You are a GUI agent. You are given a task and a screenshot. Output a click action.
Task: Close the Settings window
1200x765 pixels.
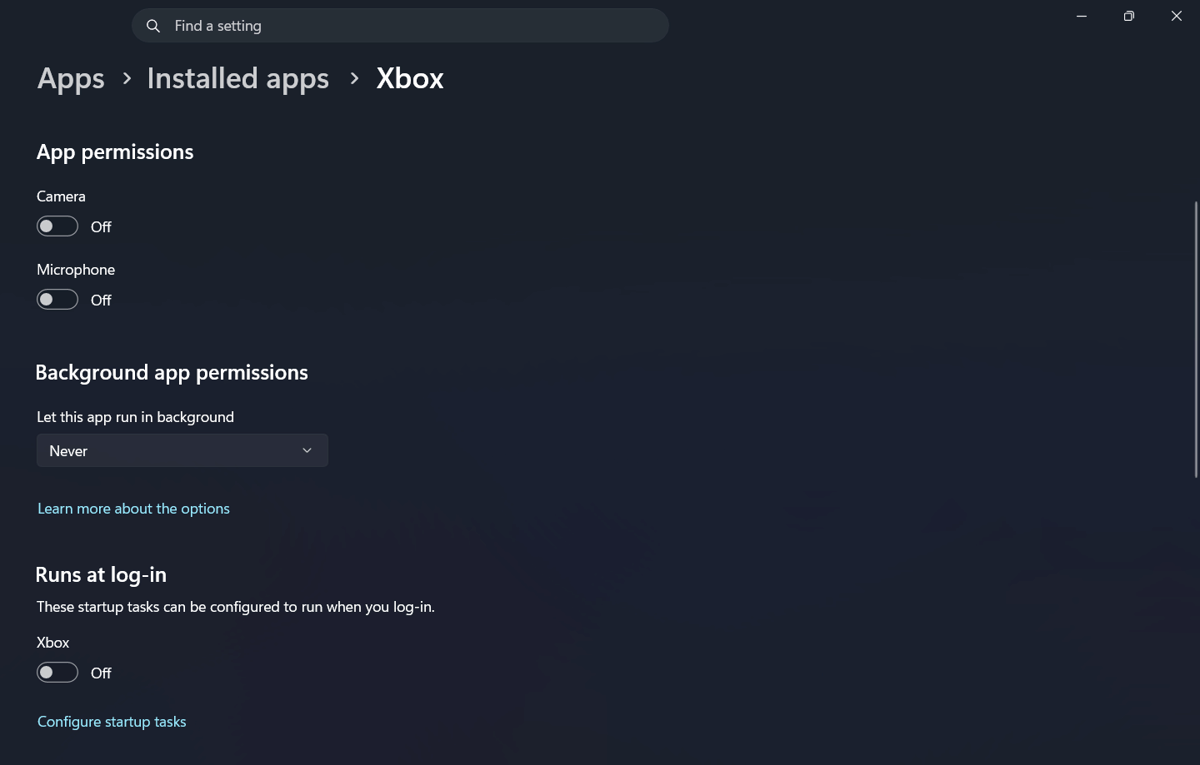click(1176, 16)
